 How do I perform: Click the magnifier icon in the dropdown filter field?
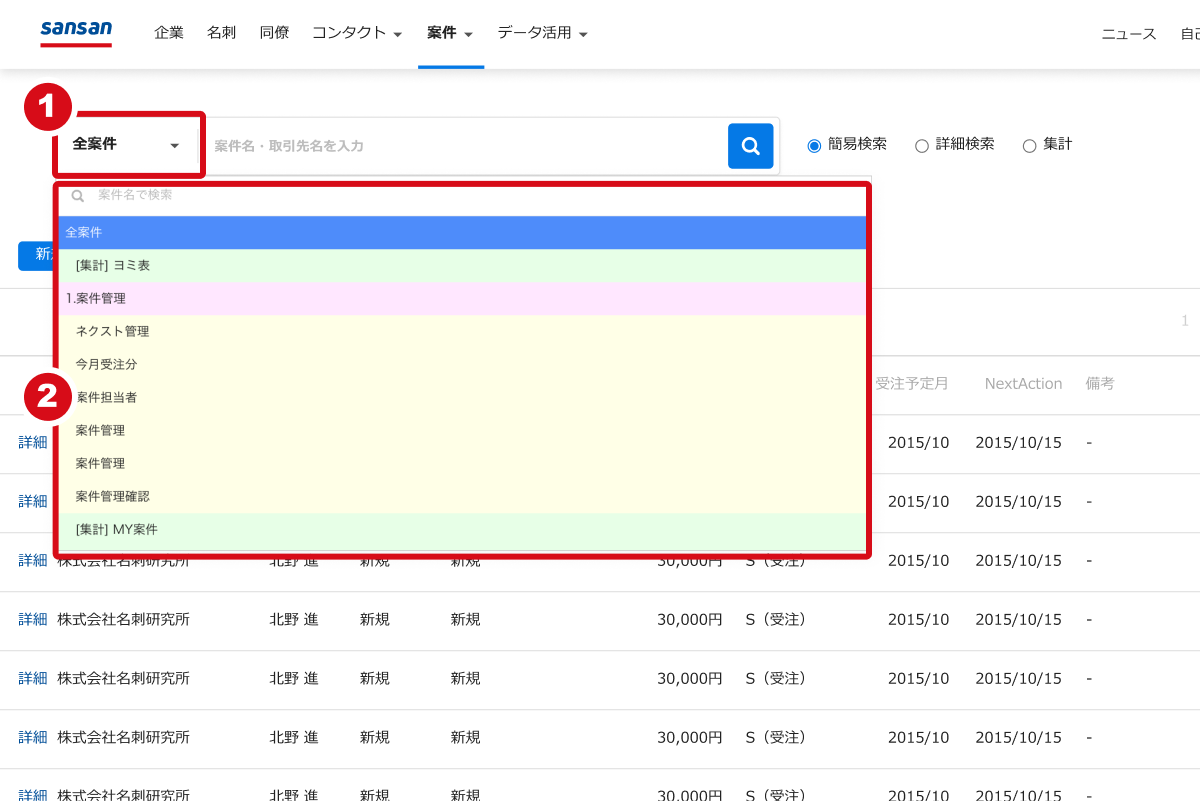(x=78, y=195)
